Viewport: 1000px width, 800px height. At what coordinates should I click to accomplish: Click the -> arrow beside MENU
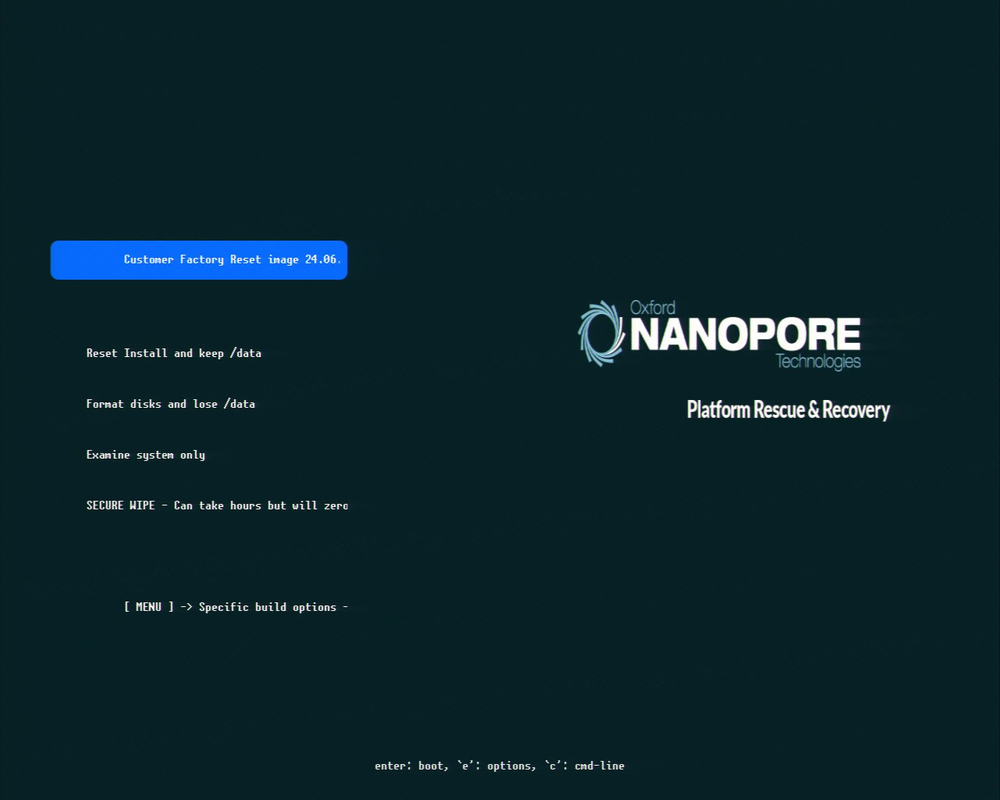coord(186,607)
